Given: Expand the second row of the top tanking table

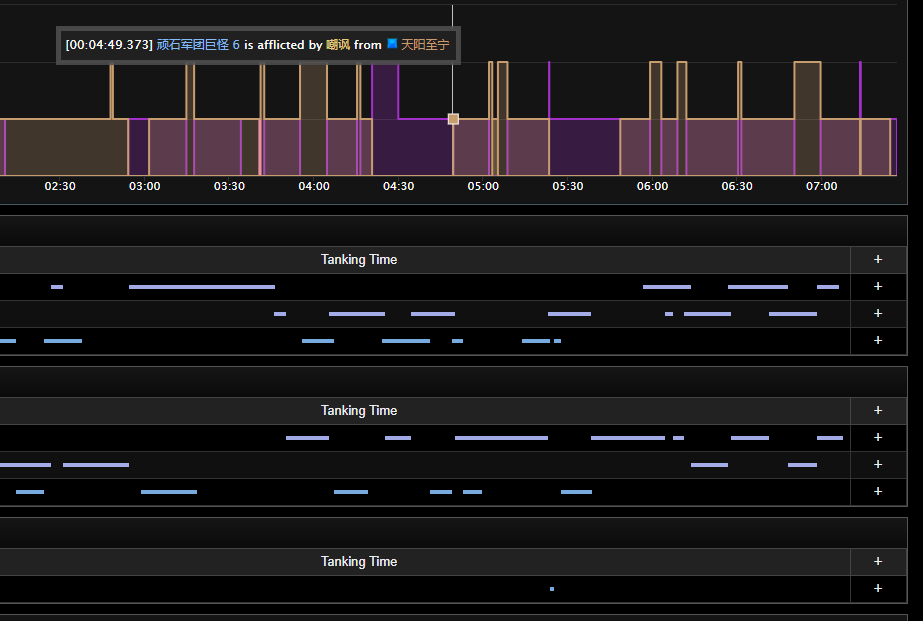Looking at the screenshot, I should click(x=878, y=313).
